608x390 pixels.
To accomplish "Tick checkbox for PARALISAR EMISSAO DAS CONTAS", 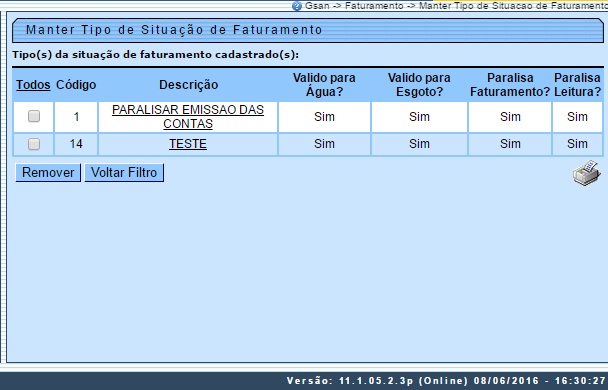I will [34, 116].
